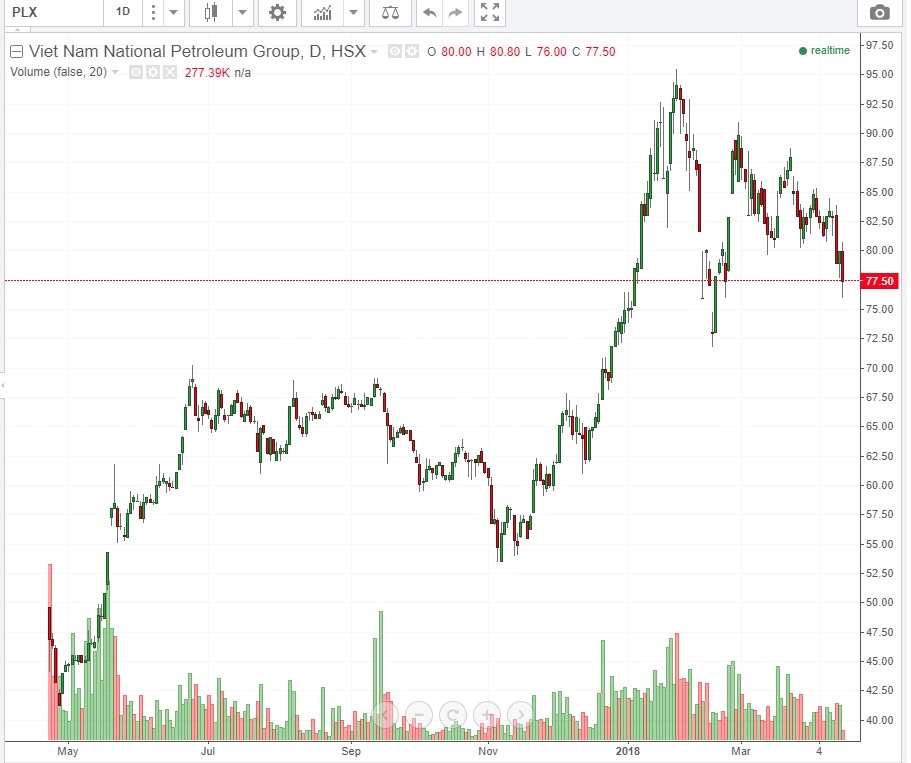Remove the Volume indicator with X button
This screenshot has width=911, height=763.
[169, 72]
